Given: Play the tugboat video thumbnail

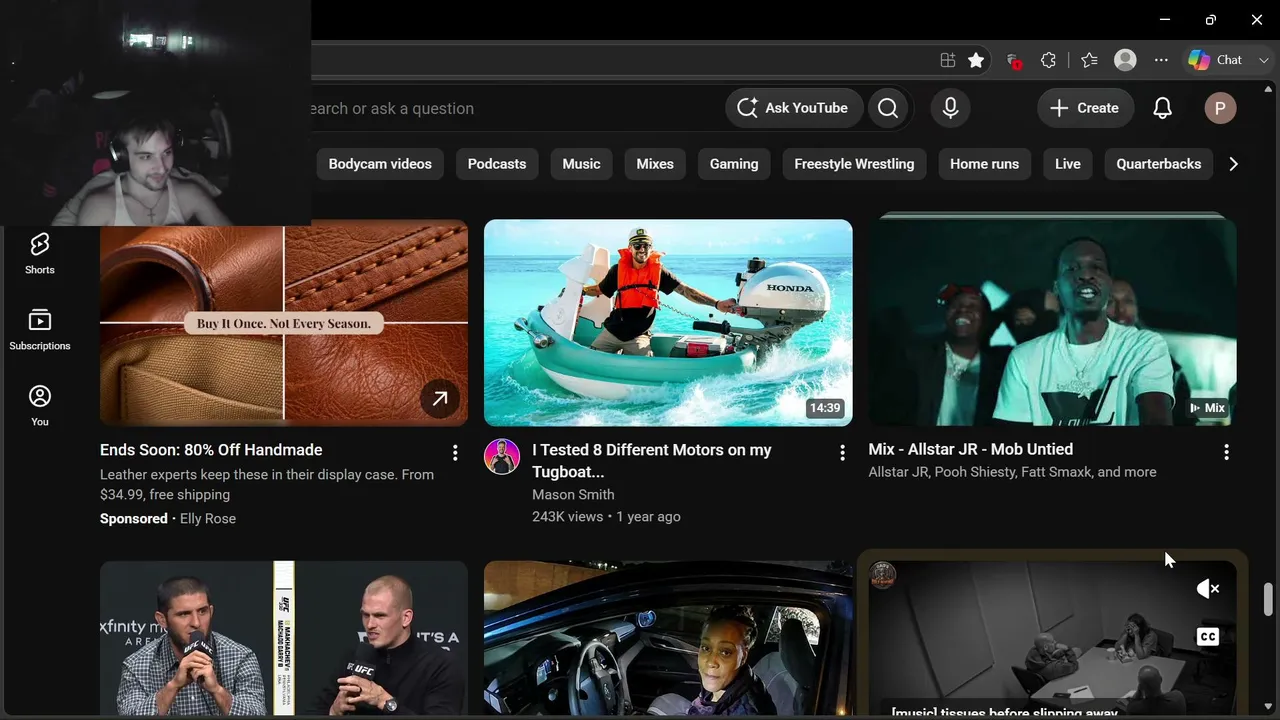Looking at the screenshot, I should 668,323.
